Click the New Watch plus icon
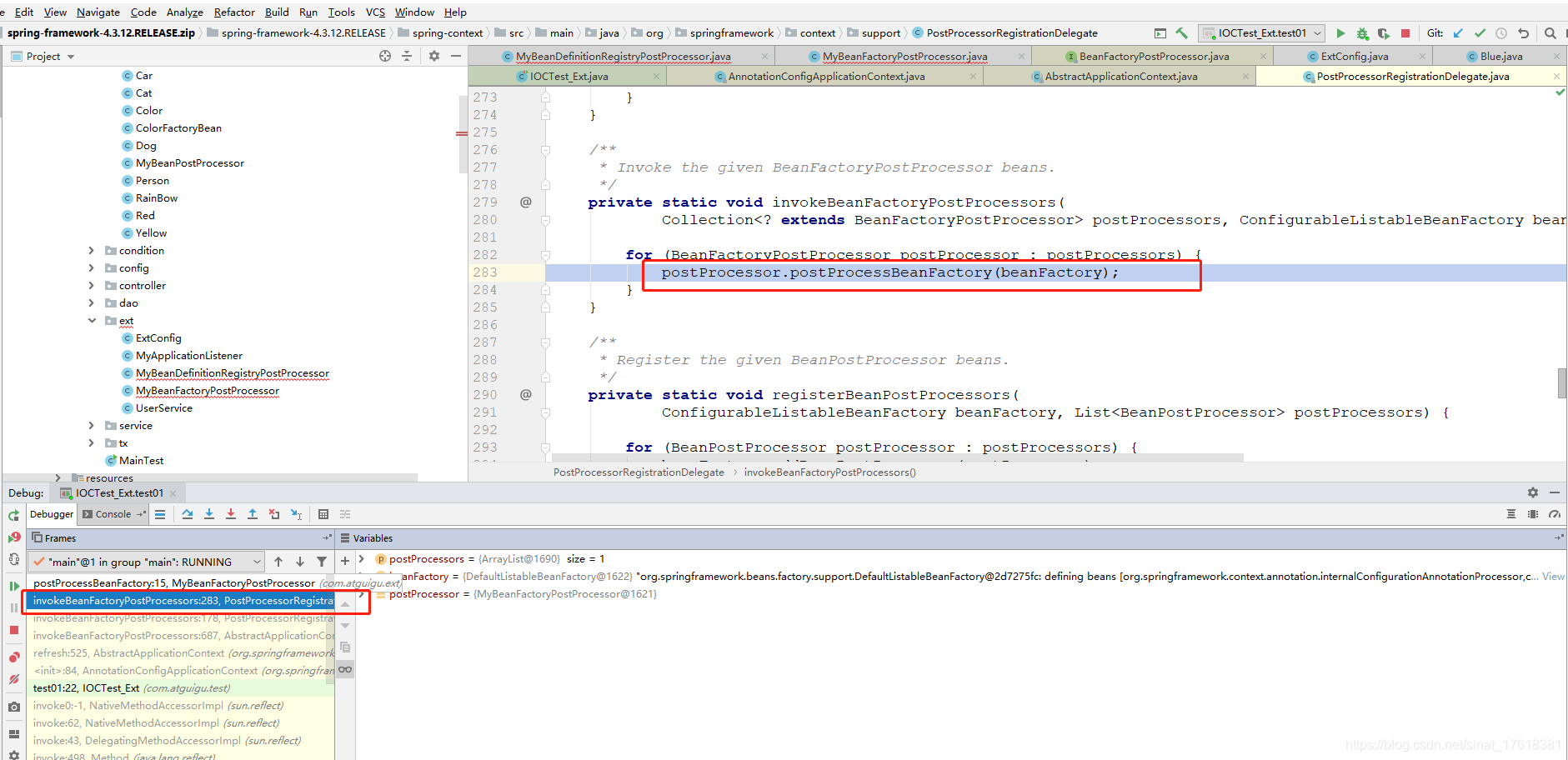The width and height of the screenshot is (1568, 760). tap(345, 562)
